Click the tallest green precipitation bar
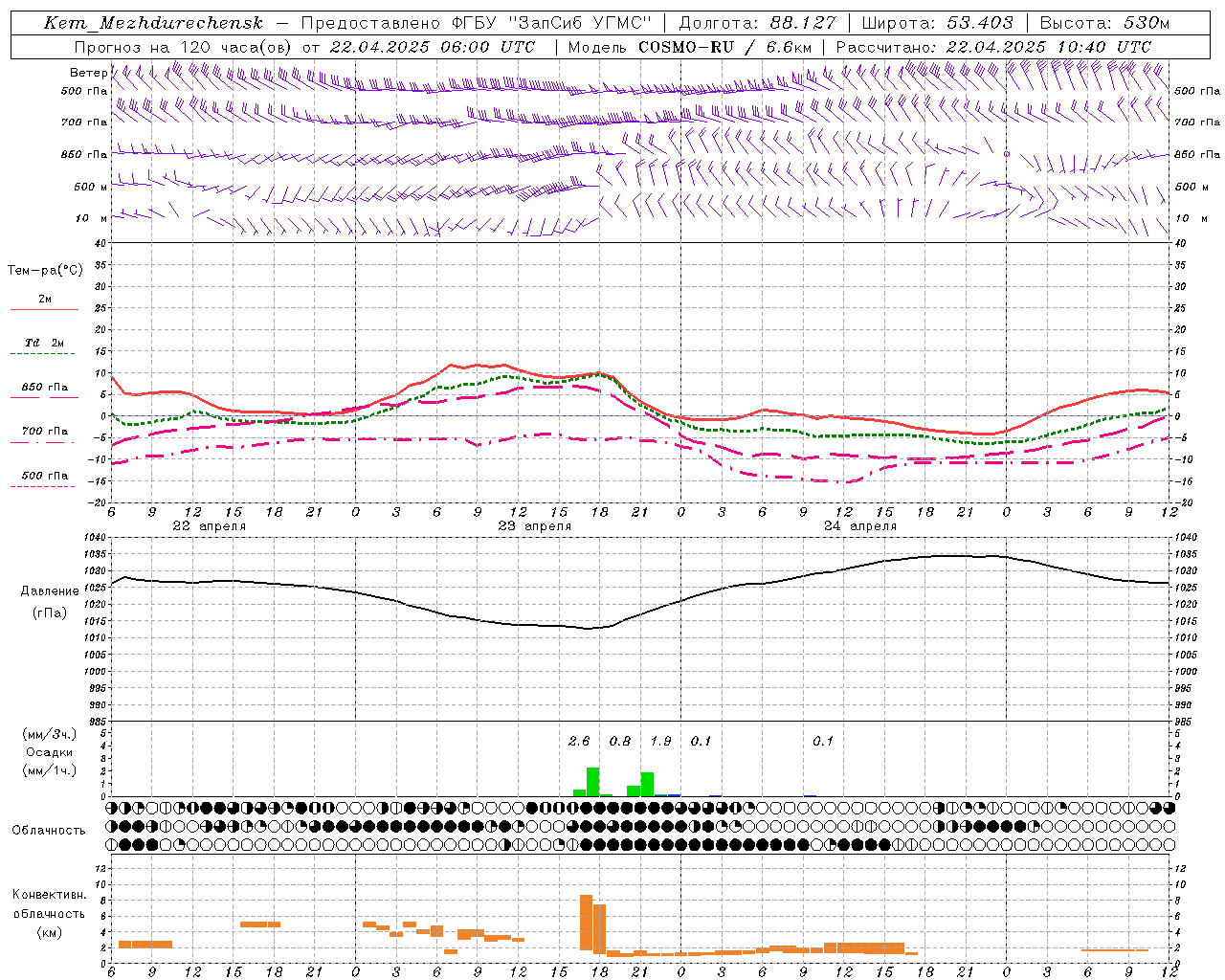The height and width of the screenshot is (980, 1225). click(x=593, y=782)
